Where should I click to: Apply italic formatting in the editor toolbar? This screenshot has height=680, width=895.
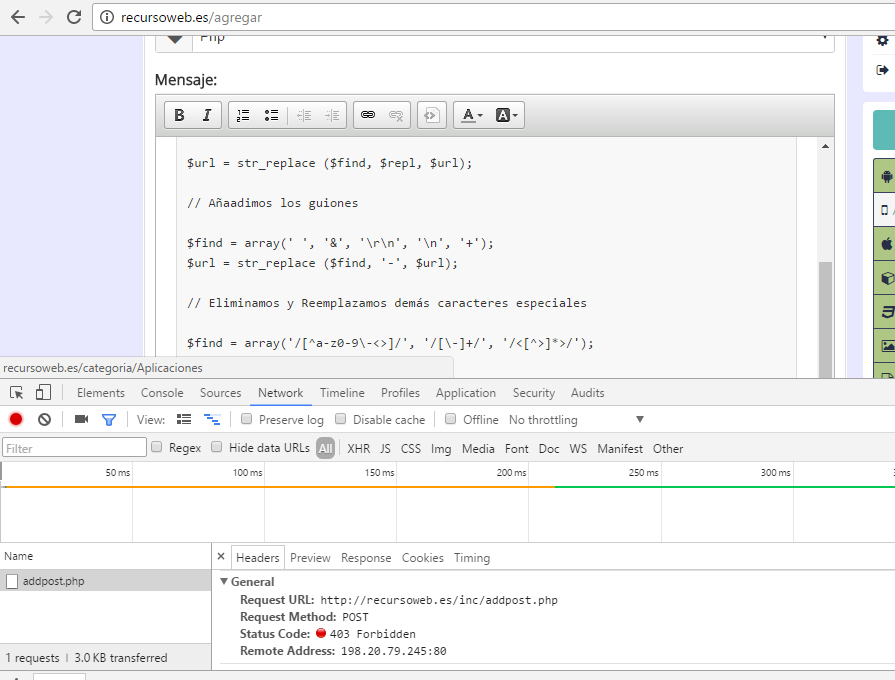tap(206, 115)
